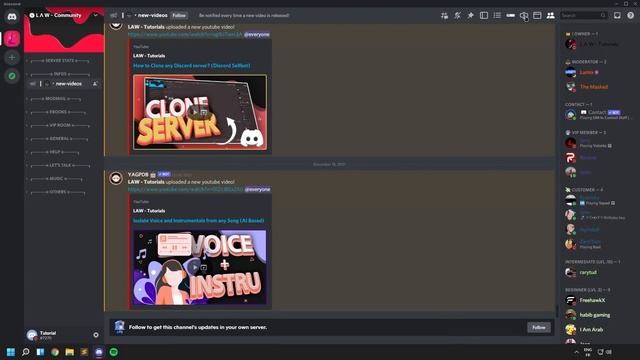Open Explore Public Servers compass icon
640x360 pixels.
[12, 76]
